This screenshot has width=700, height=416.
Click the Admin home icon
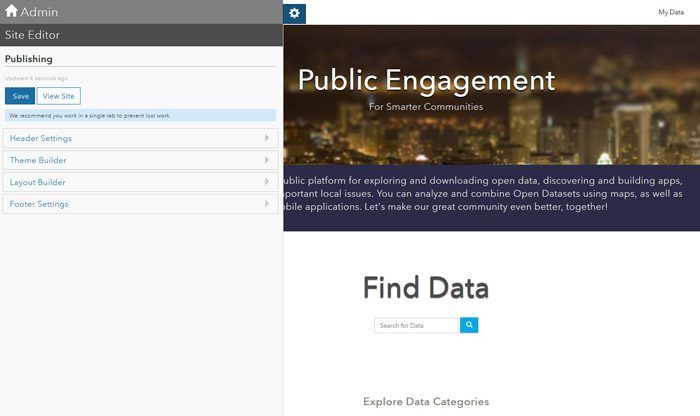point(12,12)
